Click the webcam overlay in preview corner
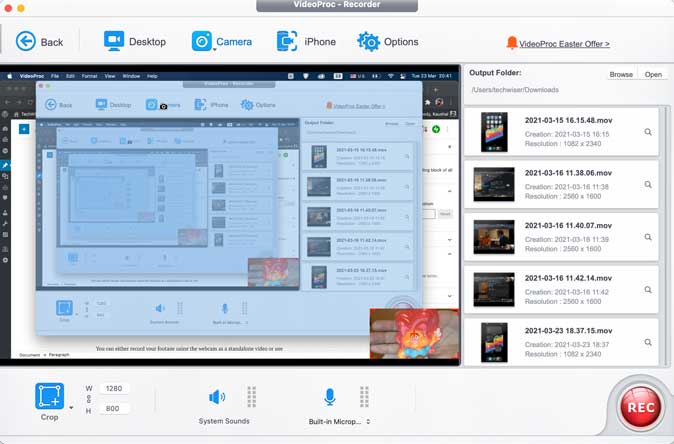Viewport: 674px width, 444px height. pyautogui.click(x=414, y=334)
